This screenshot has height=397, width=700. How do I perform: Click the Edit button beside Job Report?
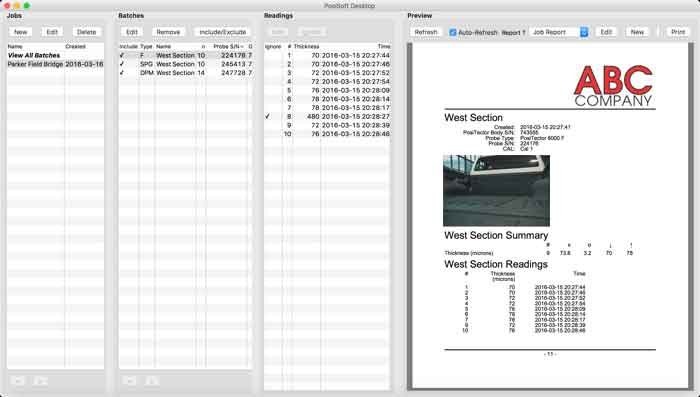[606, 32]
